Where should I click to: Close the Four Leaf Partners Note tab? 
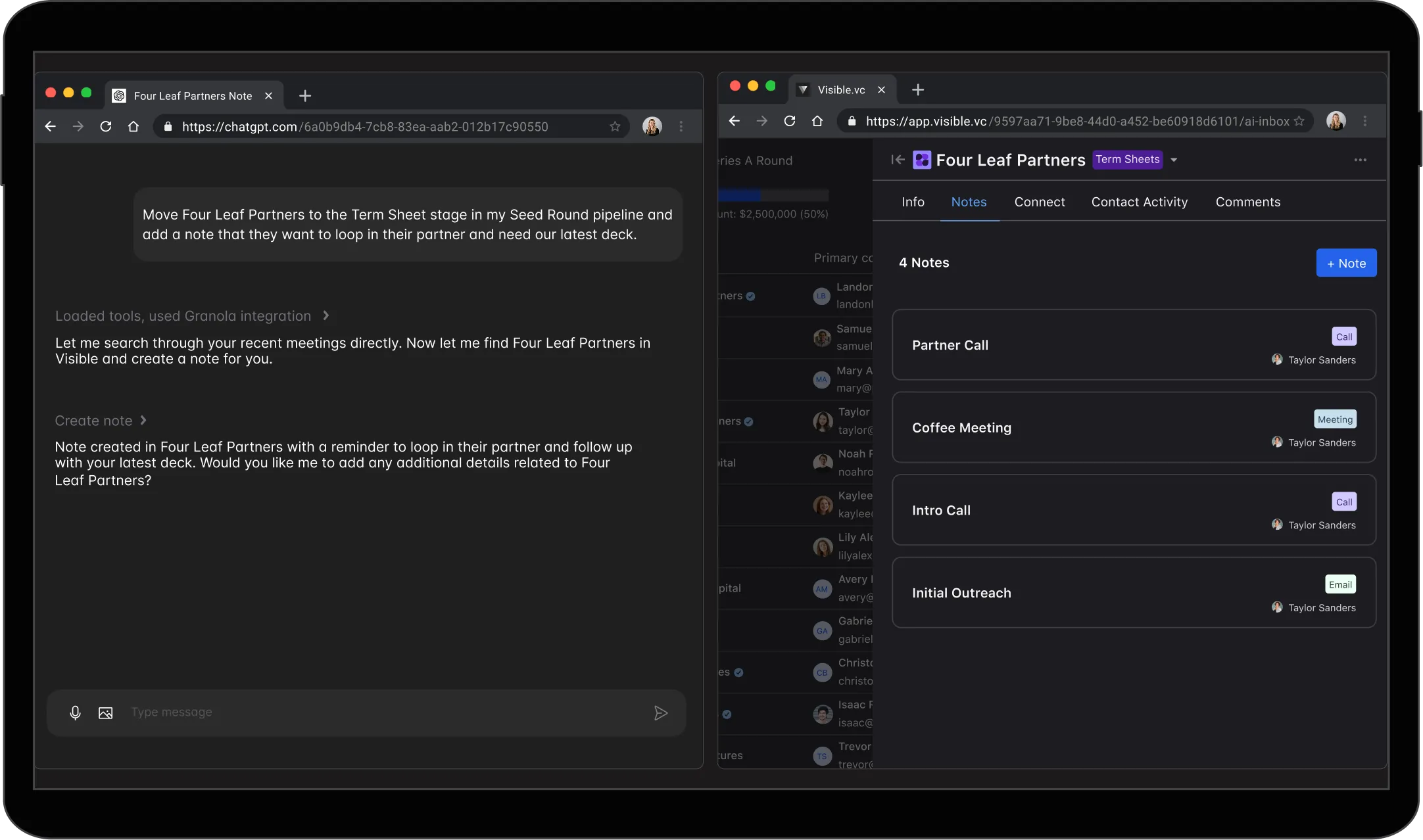268,96
